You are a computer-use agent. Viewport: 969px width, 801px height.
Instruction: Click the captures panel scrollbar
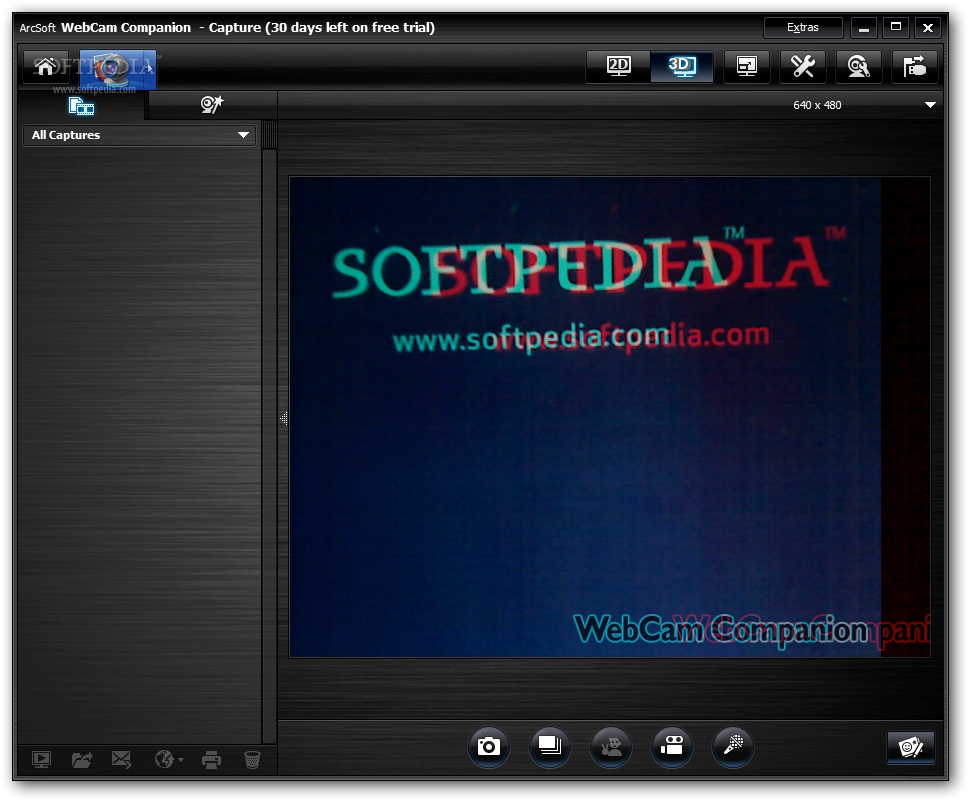269,433
